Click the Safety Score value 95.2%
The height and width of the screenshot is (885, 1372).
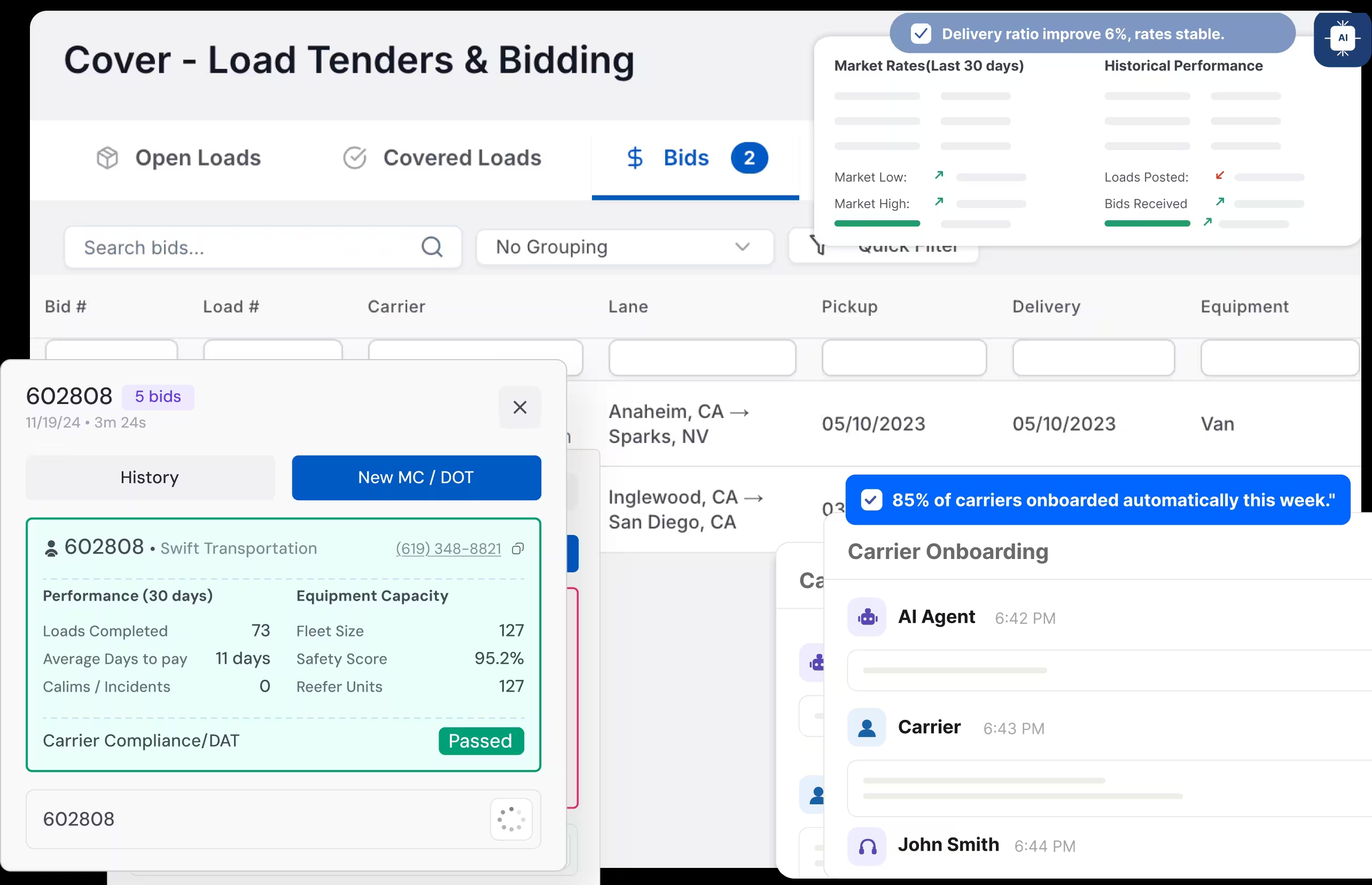pyautogui.click(x=498, y=658)
